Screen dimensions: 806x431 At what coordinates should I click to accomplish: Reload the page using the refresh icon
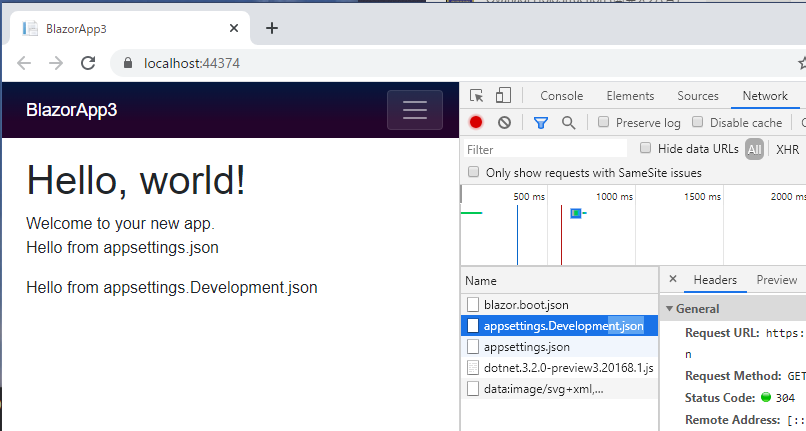88,63
